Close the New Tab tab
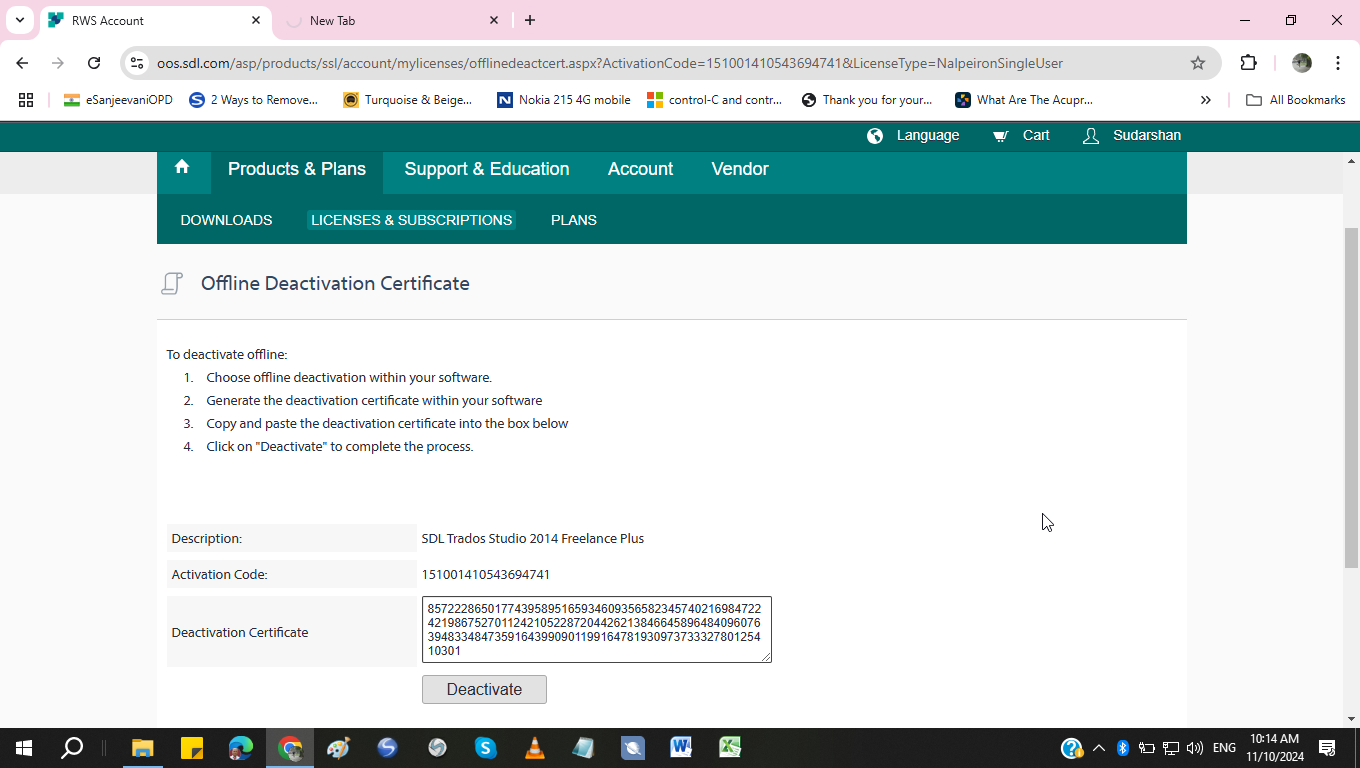This screenshot has width=1360, height=768. click(x=494, y=20)
